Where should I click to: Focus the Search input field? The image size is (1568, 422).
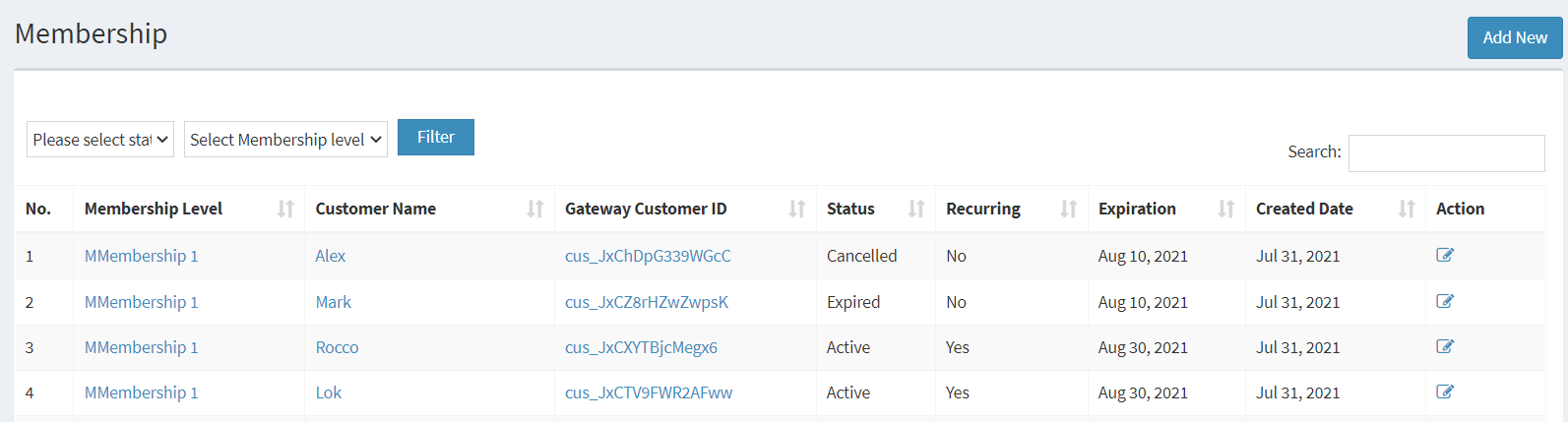[1446, 153]
